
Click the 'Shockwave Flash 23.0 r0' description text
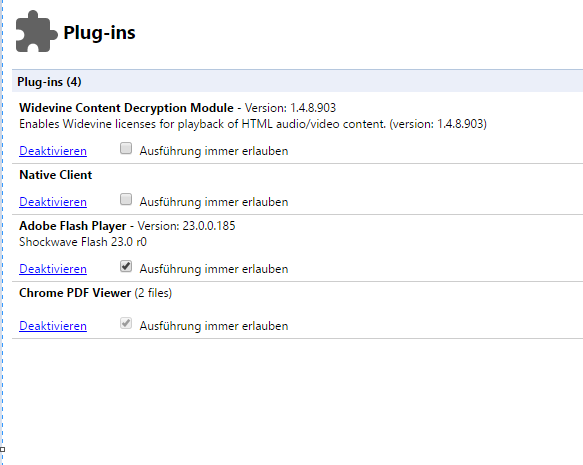pyautogui.click(x=83, y=242)
